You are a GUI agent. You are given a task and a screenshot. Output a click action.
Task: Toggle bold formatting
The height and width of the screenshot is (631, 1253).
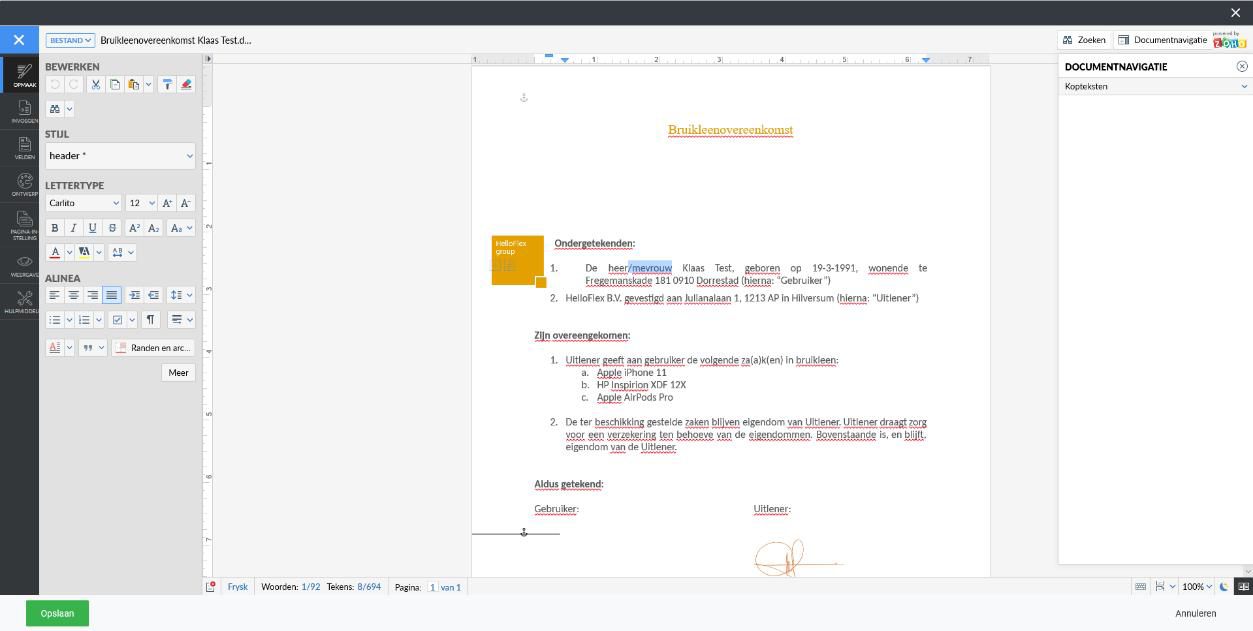click(55, 228)
